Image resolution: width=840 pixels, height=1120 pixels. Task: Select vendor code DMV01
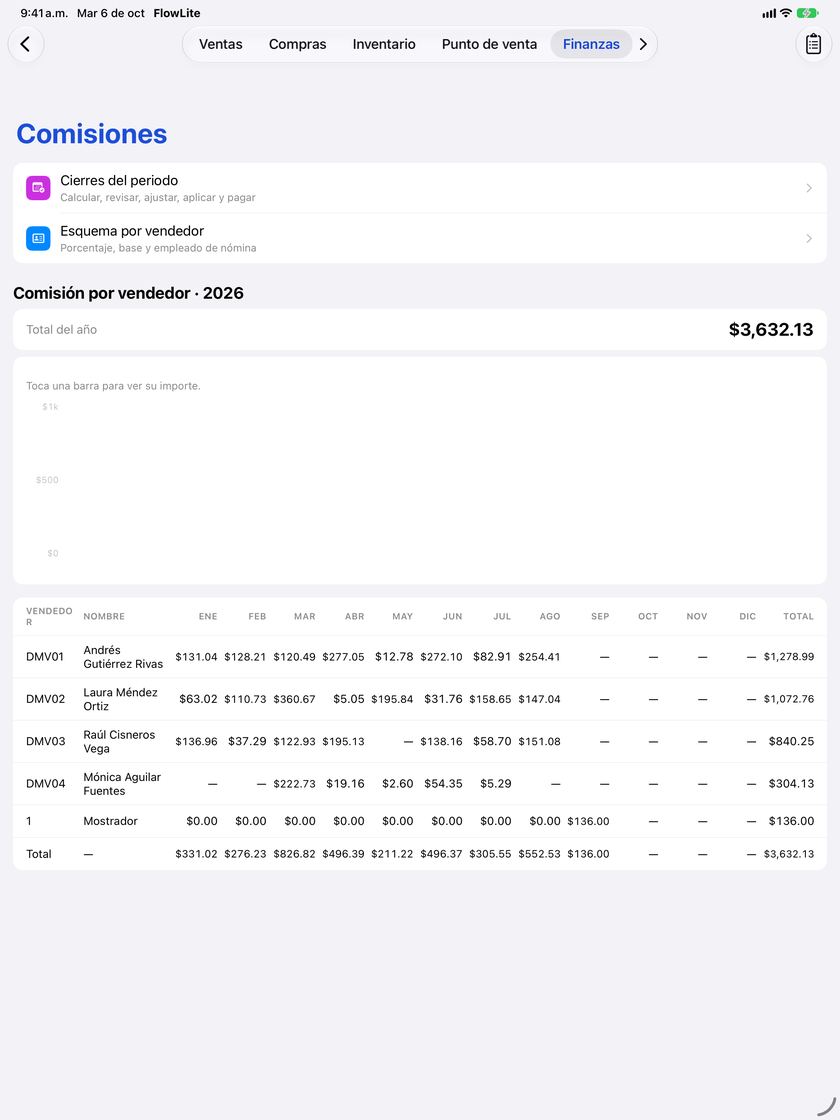45,656
